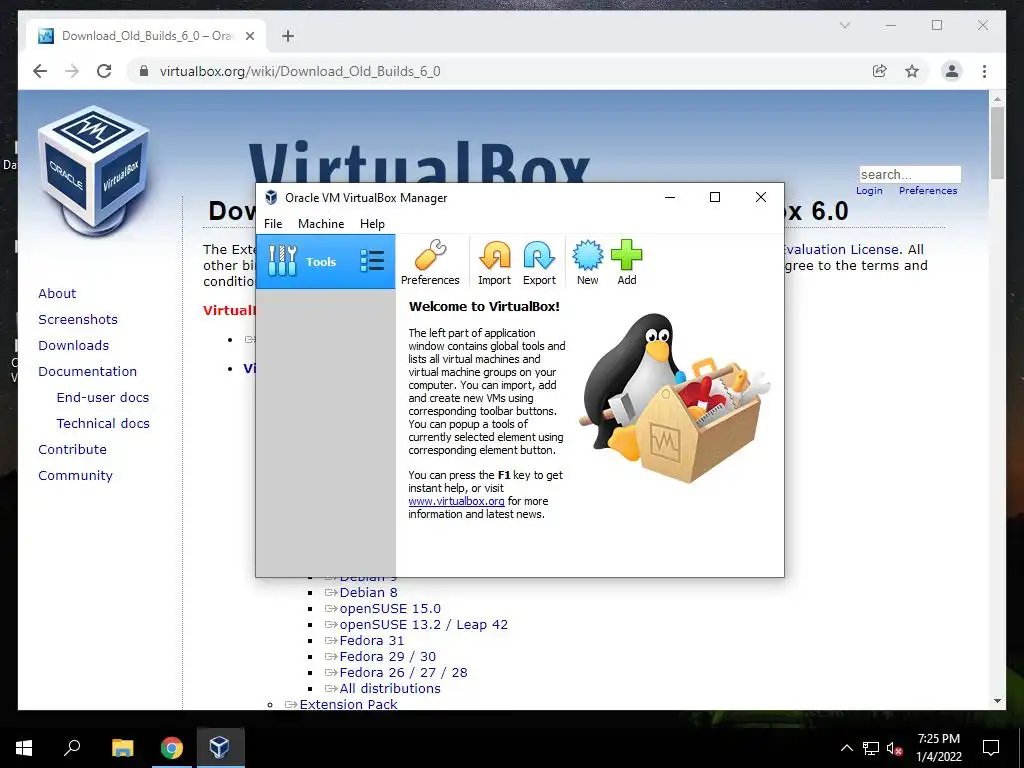Click VirtualBox icon in taskbar
This screenshot has height=768, width=1024.
click(x=219, y=748)
